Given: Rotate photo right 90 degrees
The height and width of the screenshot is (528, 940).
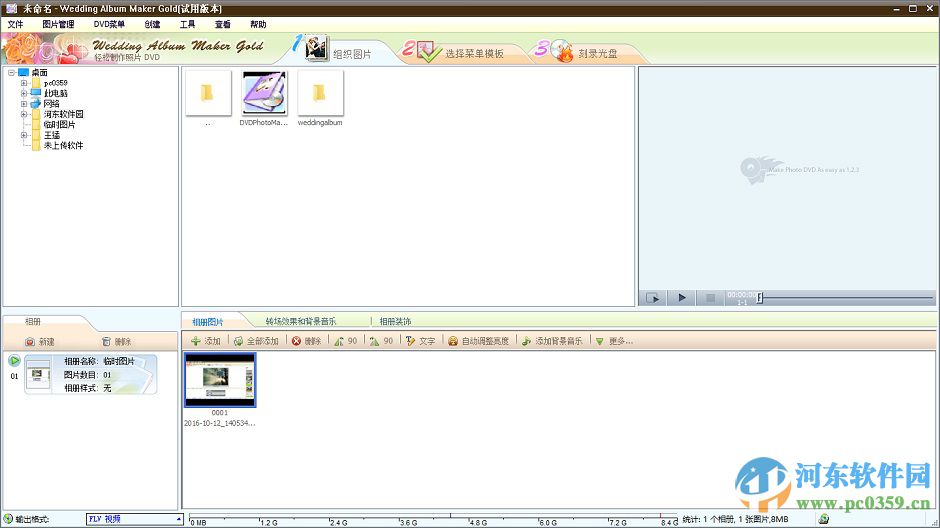Looking at the screenshot, I should coord(381,341).
